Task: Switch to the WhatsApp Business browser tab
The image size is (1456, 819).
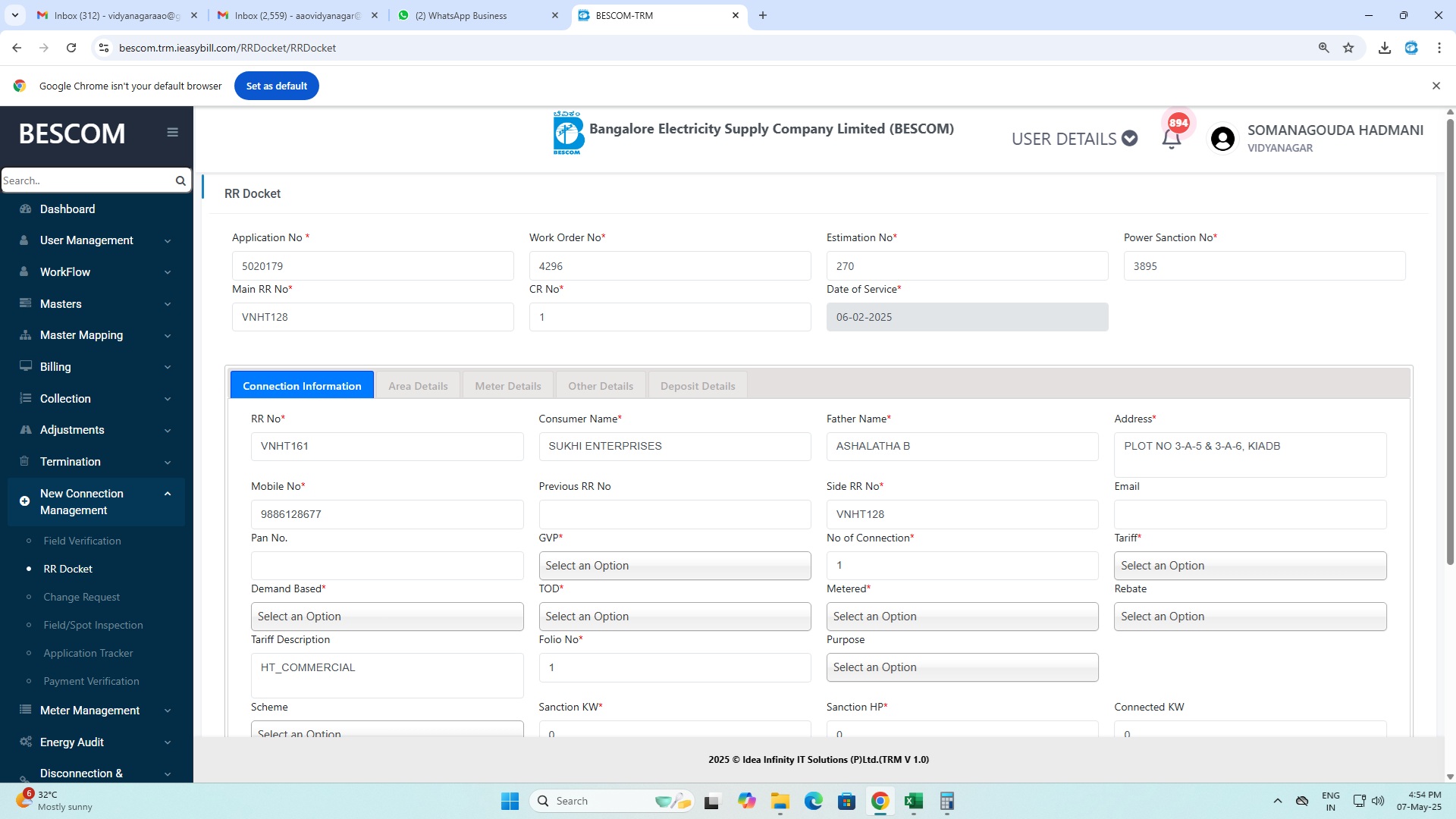Action: click(479, 15)
